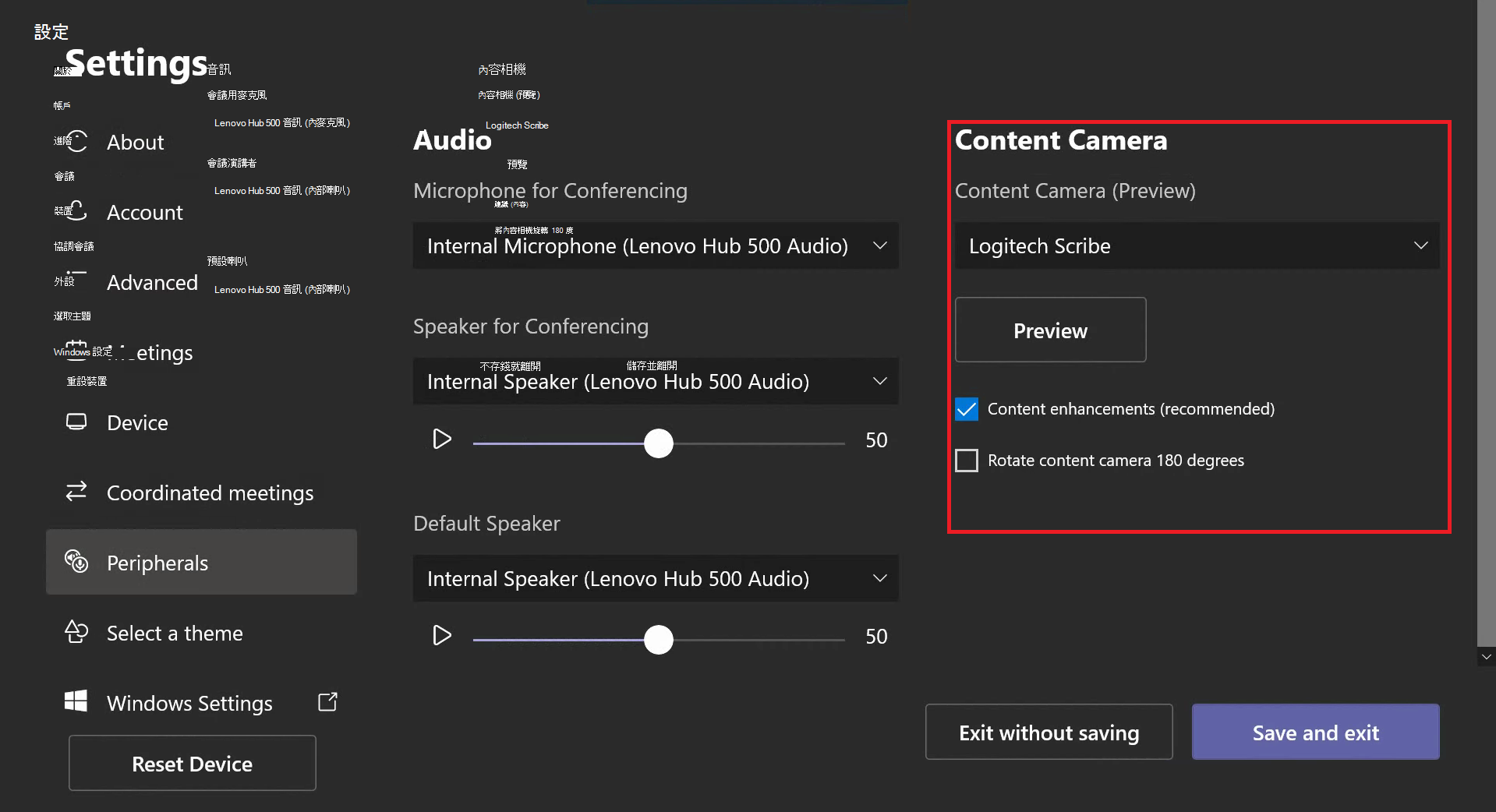
Task: Click the Speaker for Conferencing label
Action: (531, 327)
